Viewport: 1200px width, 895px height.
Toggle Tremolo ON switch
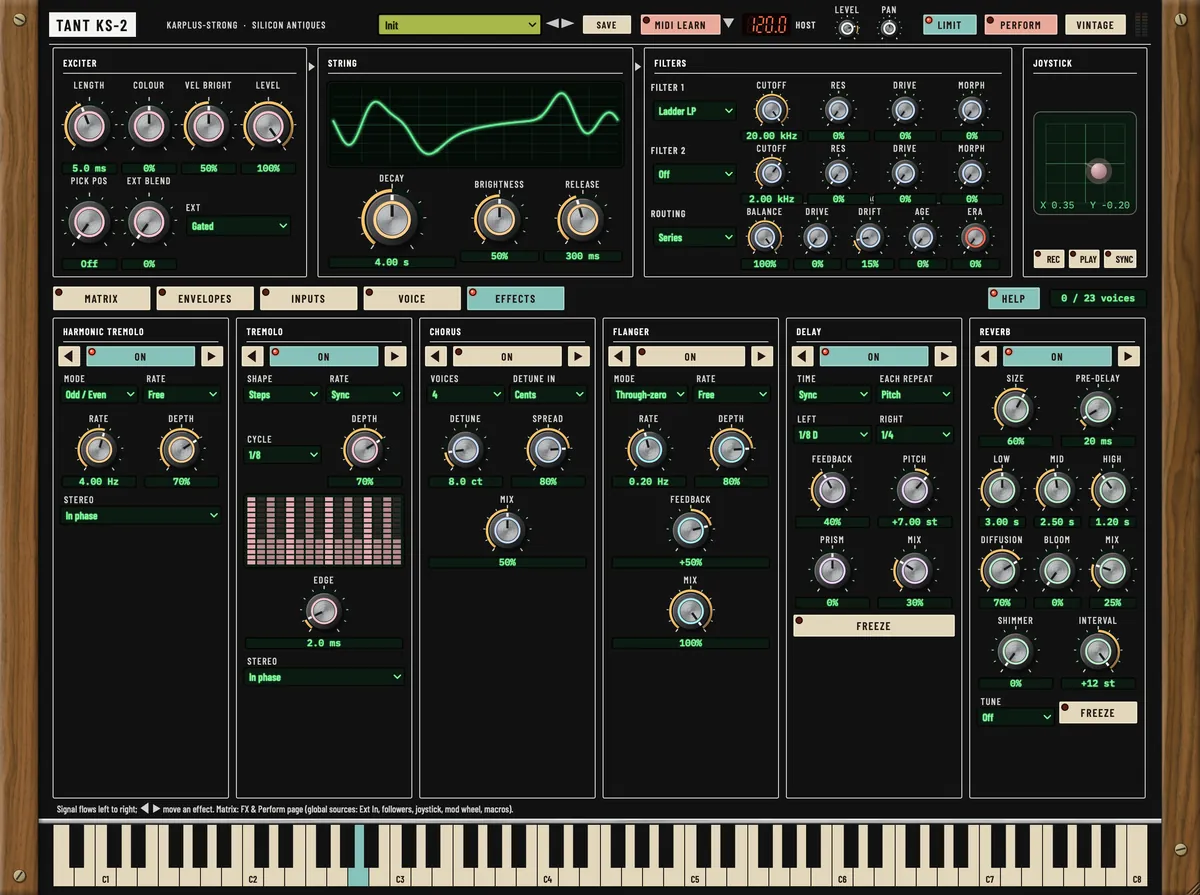324,356
